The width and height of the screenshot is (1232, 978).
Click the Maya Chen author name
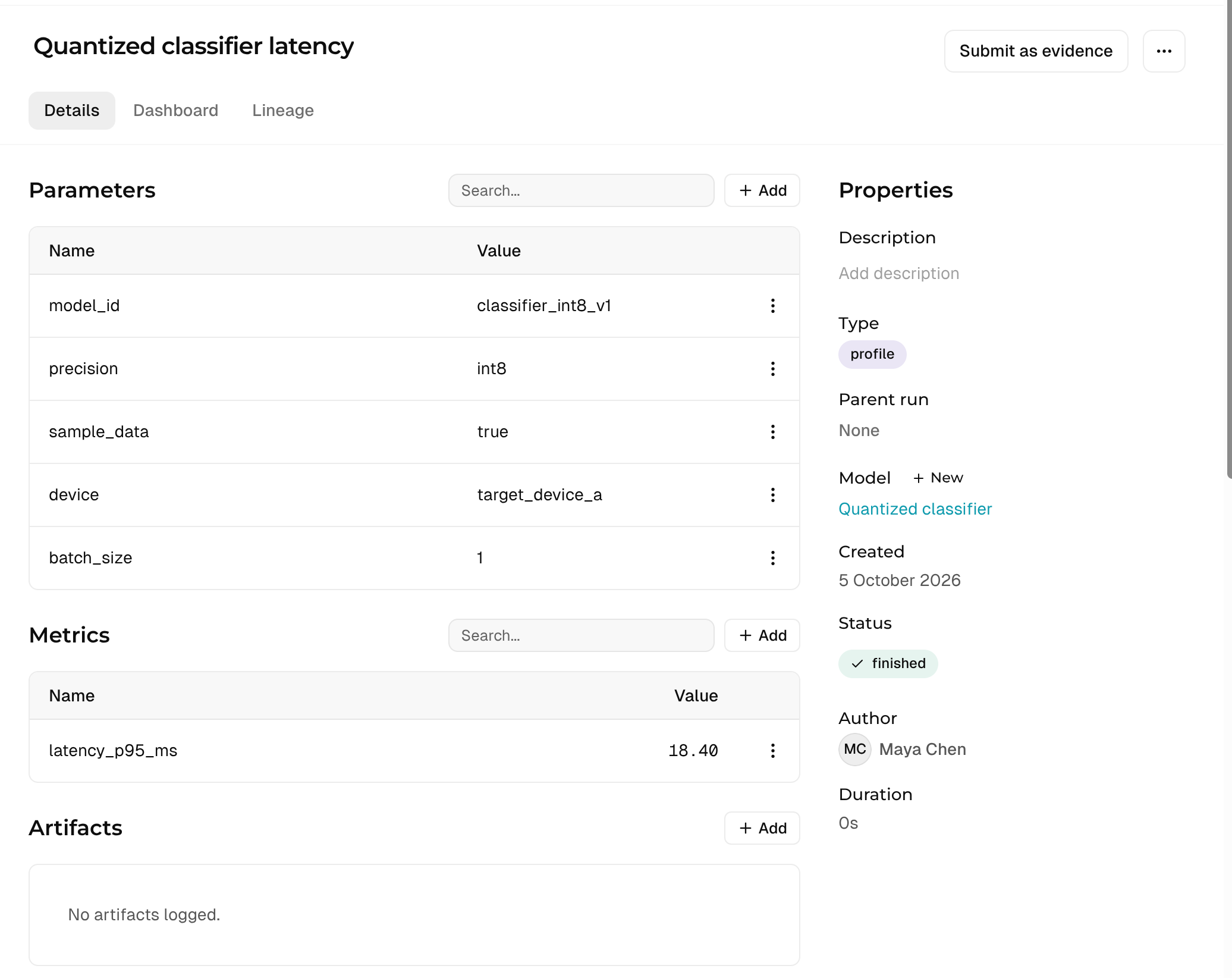pos(922,750)
